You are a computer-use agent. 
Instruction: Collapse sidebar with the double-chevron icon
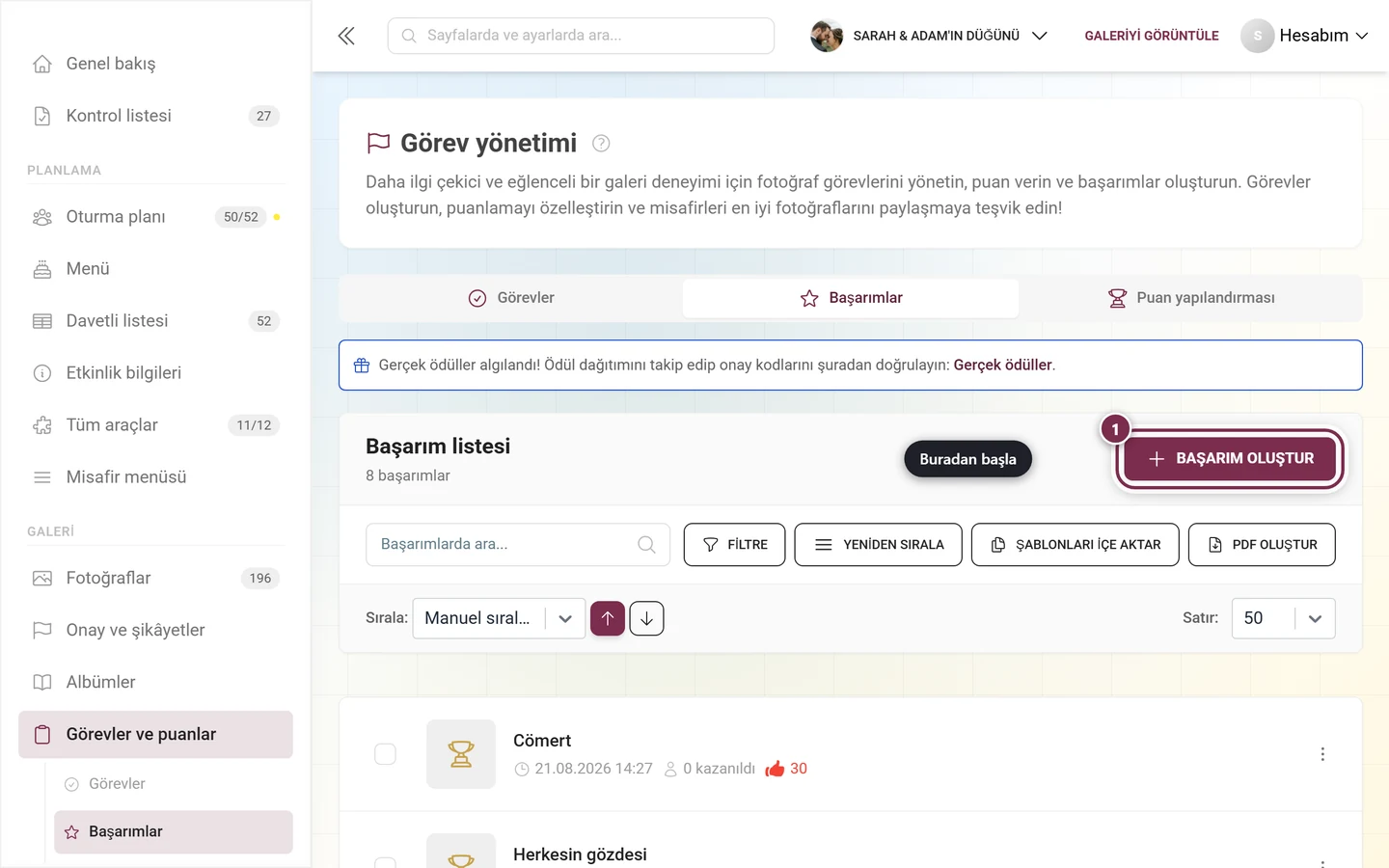pyautogui.click(x=346, y=36)
